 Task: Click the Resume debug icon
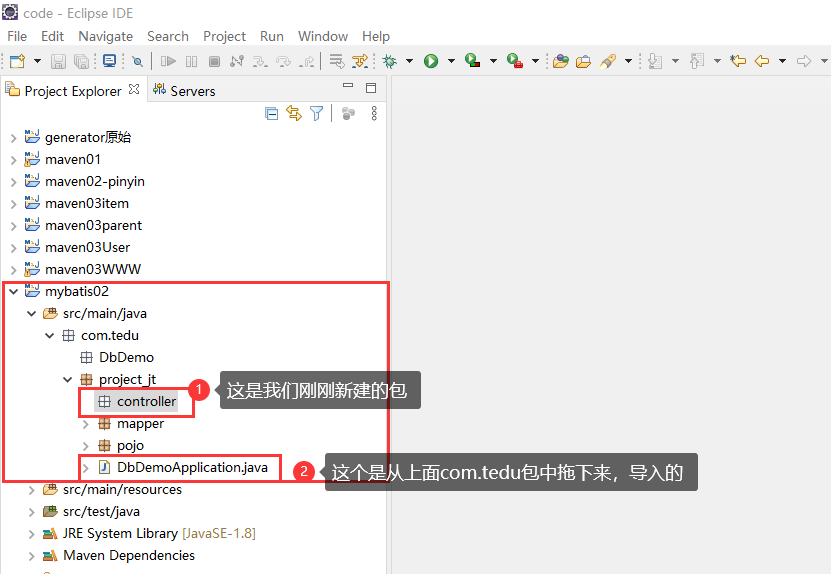tap(169, 61)
